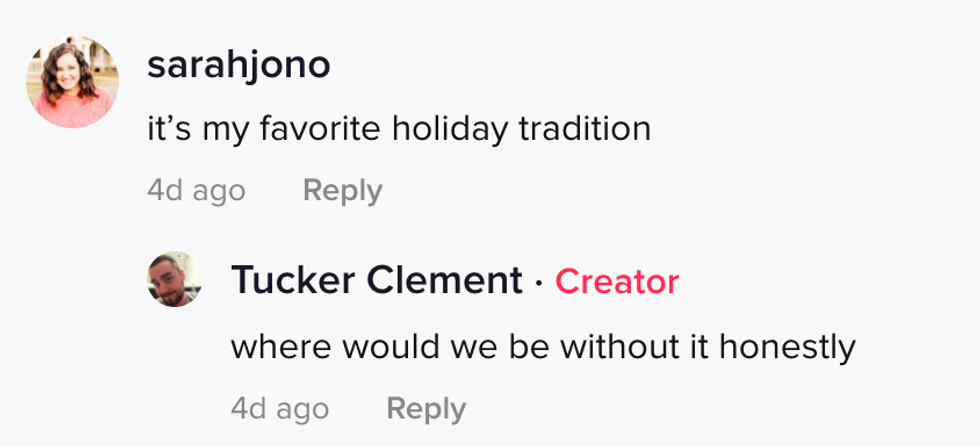Reply to Tucker Clement's comment
The image size is (980, 446).
pos(426,408)
